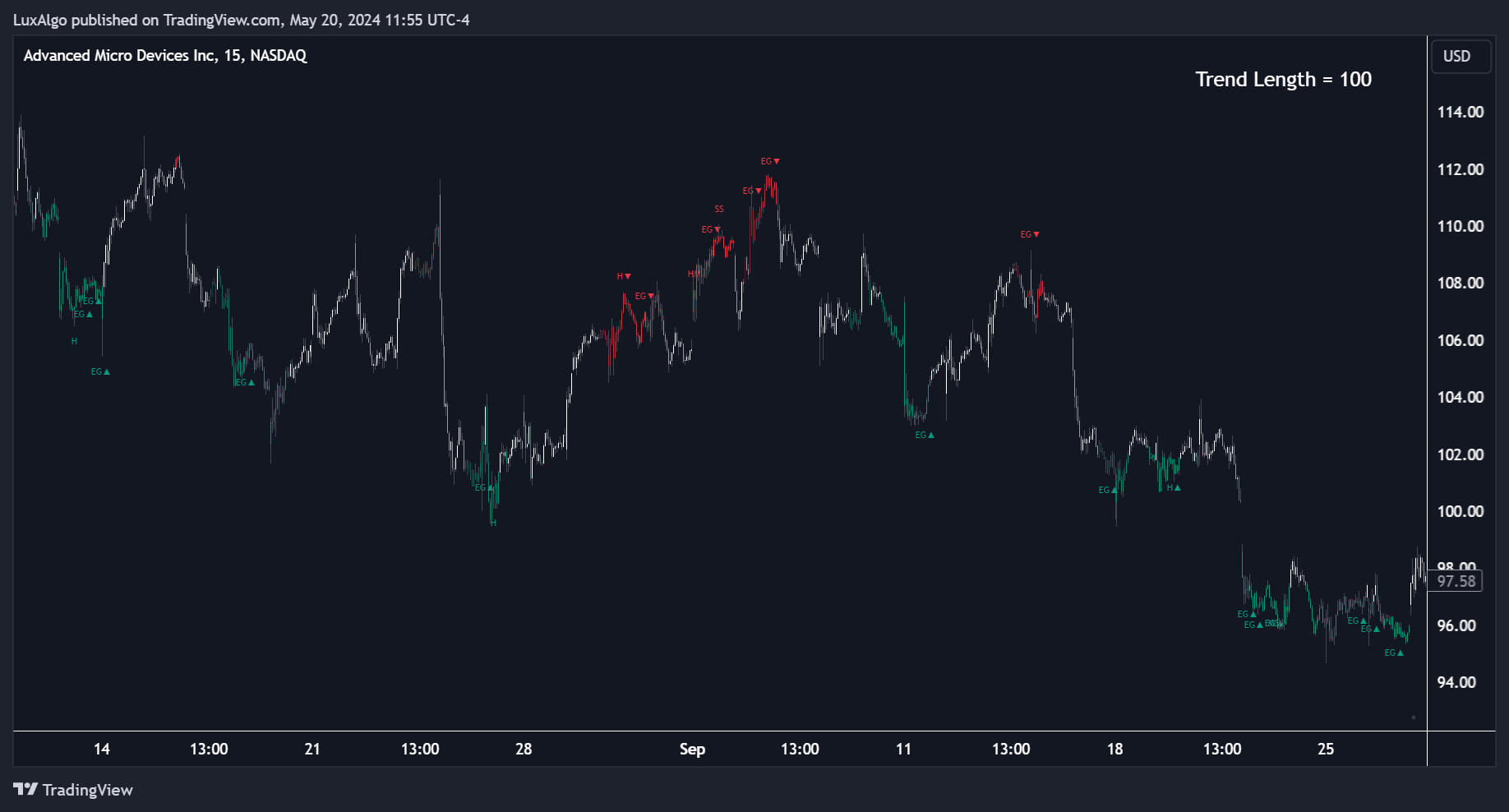The width and height of the screenshot is (1509, 812).
Task: Click the 28 date label on time axis
Action: click(x=524, y=749)
